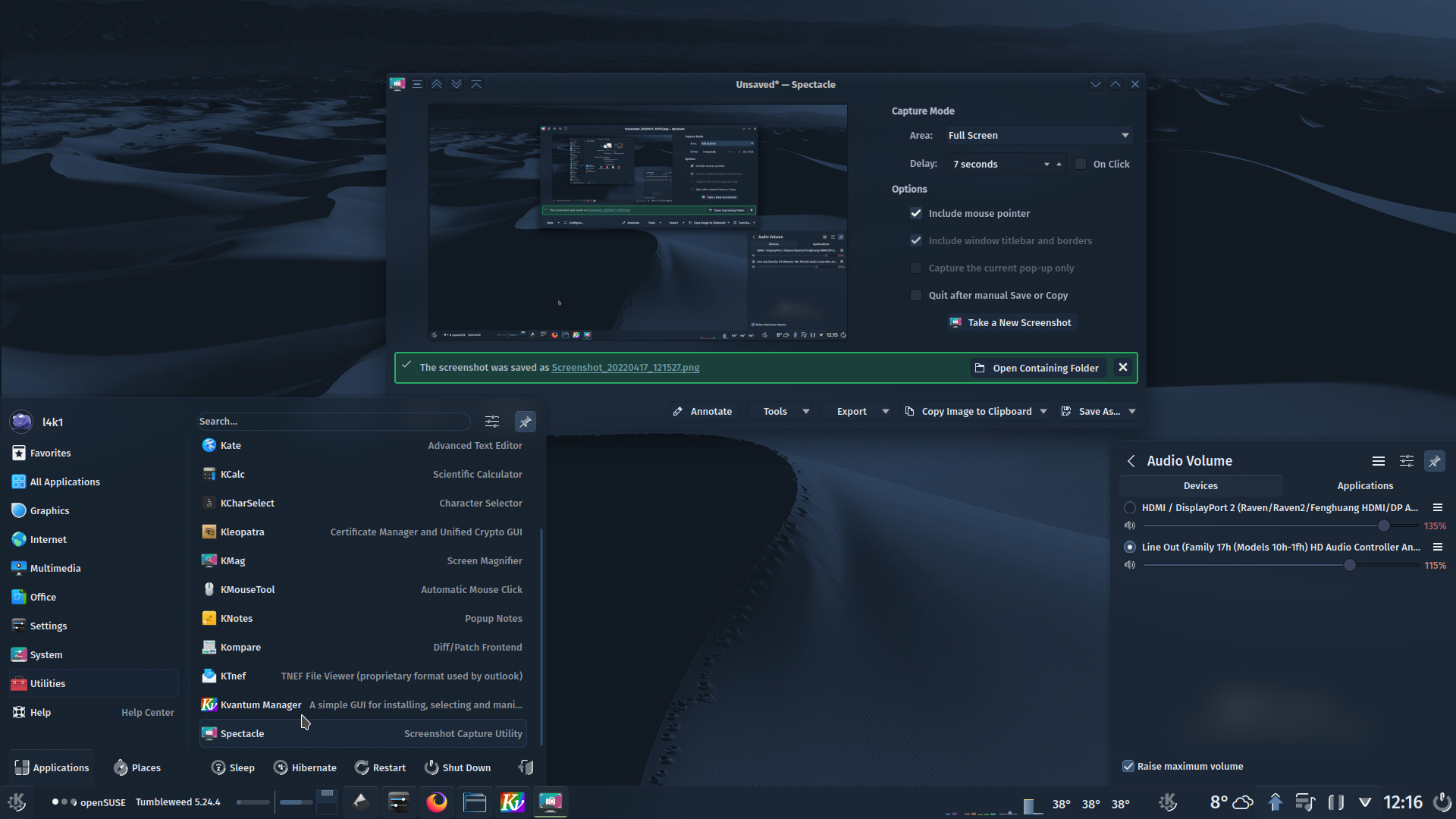Go back from Audio Volume panel
Image resolution: width=1456 pixels, height=819 pixels.
coord(1131,461)
